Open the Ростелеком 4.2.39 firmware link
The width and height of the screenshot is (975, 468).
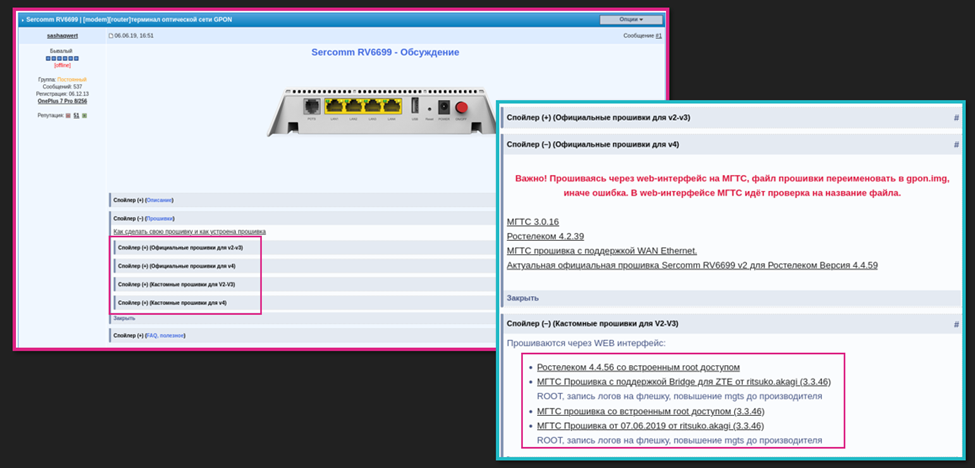[541, 235]
